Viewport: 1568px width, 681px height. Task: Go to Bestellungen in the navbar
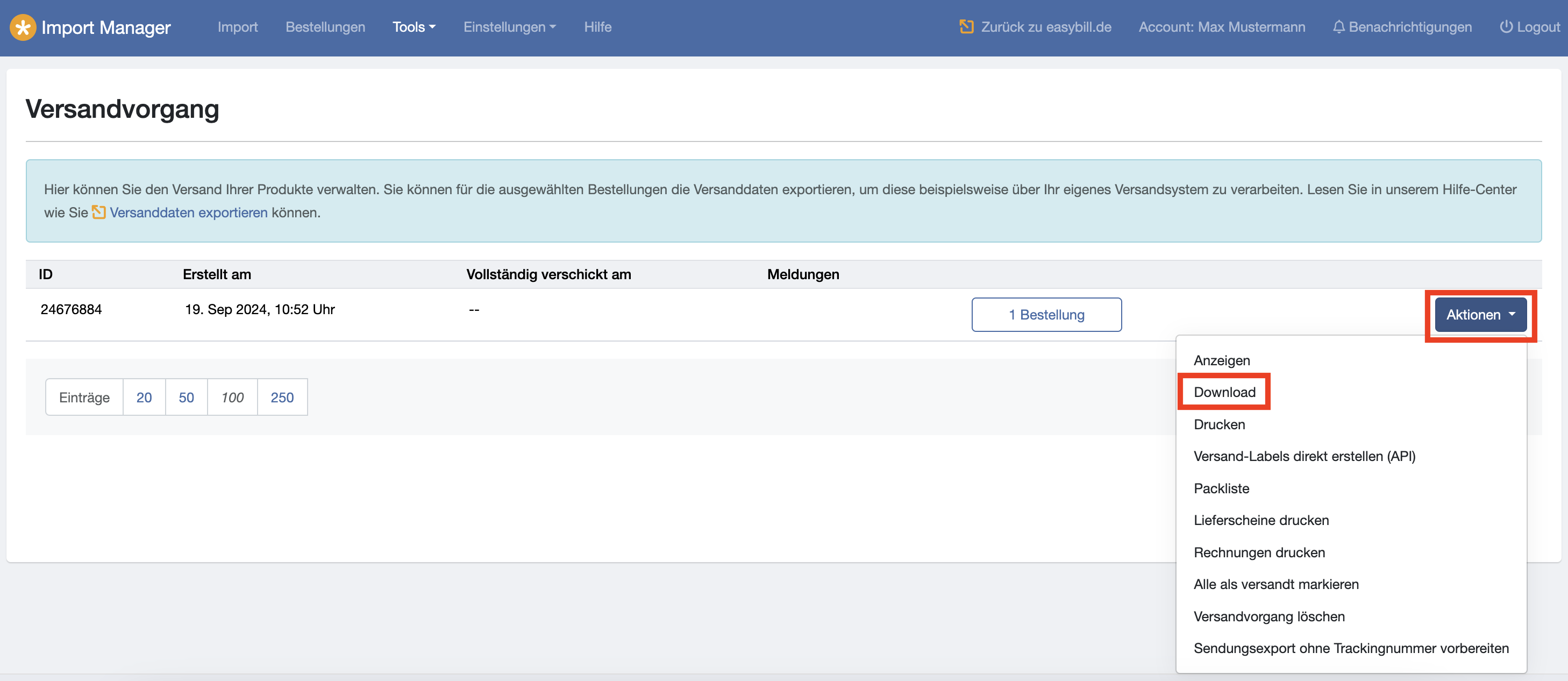(325, 27)
